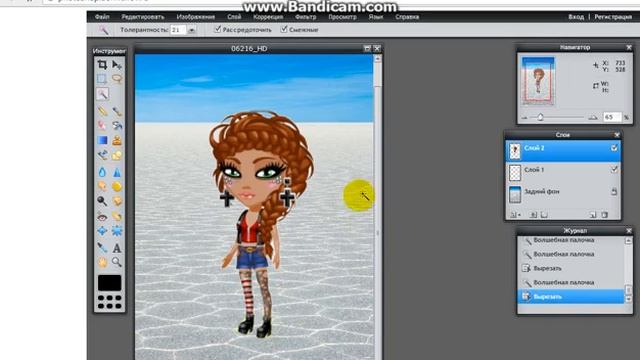Select the Spot Heal tool

click(117, 216)
